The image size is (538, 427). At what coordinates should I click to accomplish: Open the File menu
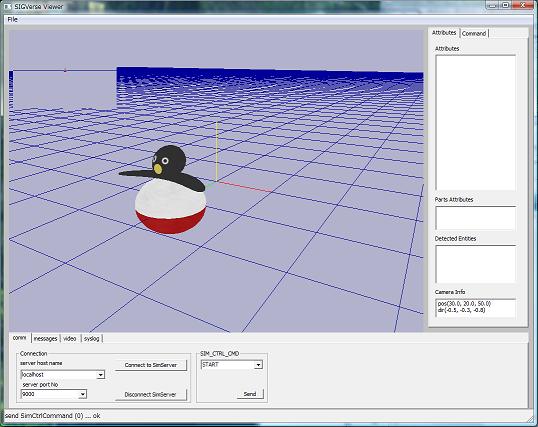[x=12, y=20]
